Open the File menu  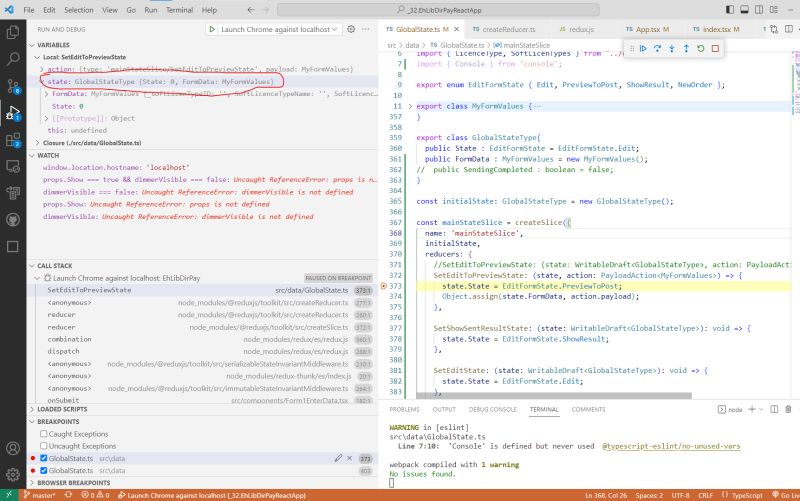click(29, 10)
